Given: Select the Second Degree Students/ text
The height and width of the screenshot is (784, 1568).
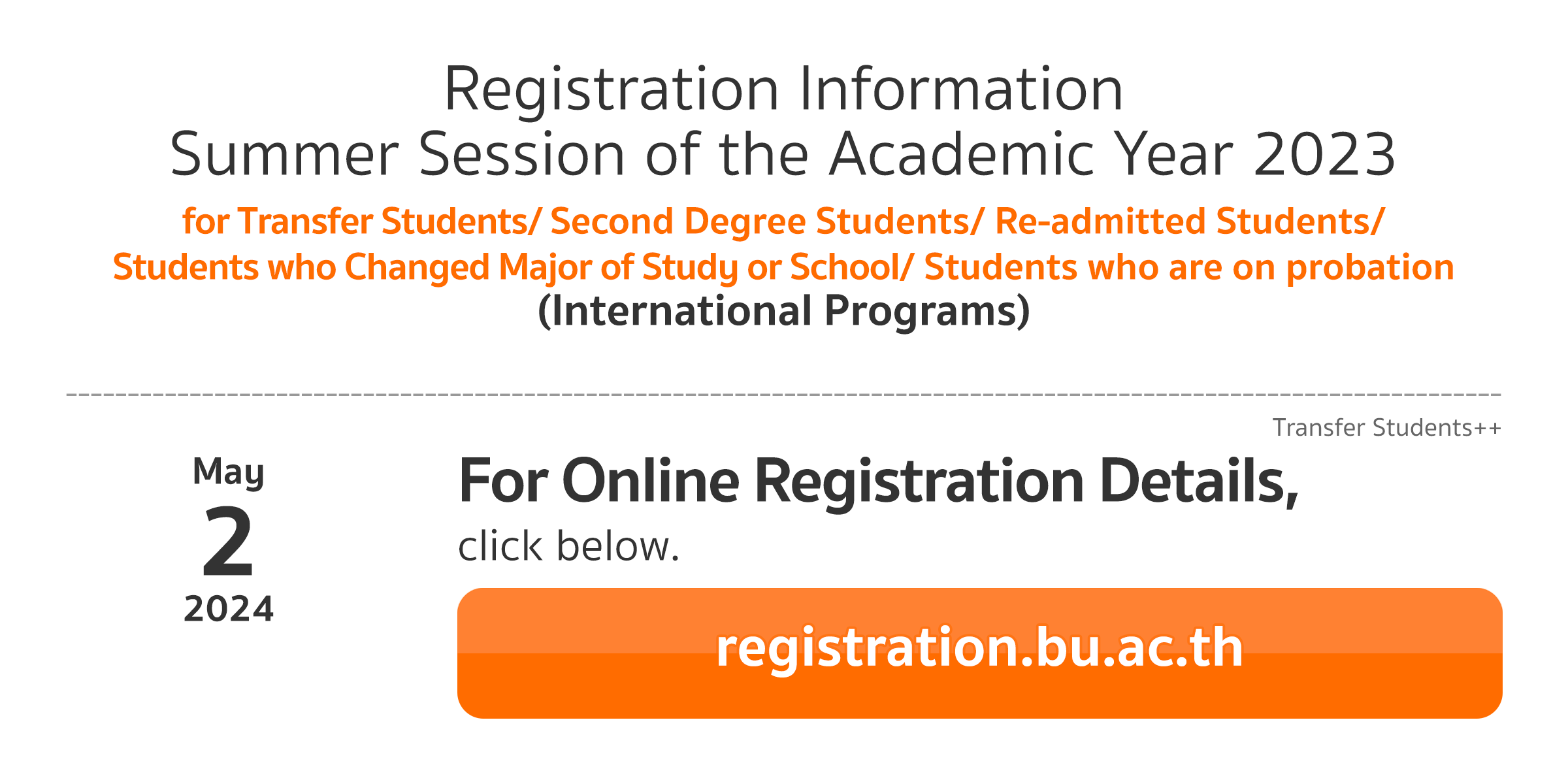Looking at the screenshot, I should (767, 221).
